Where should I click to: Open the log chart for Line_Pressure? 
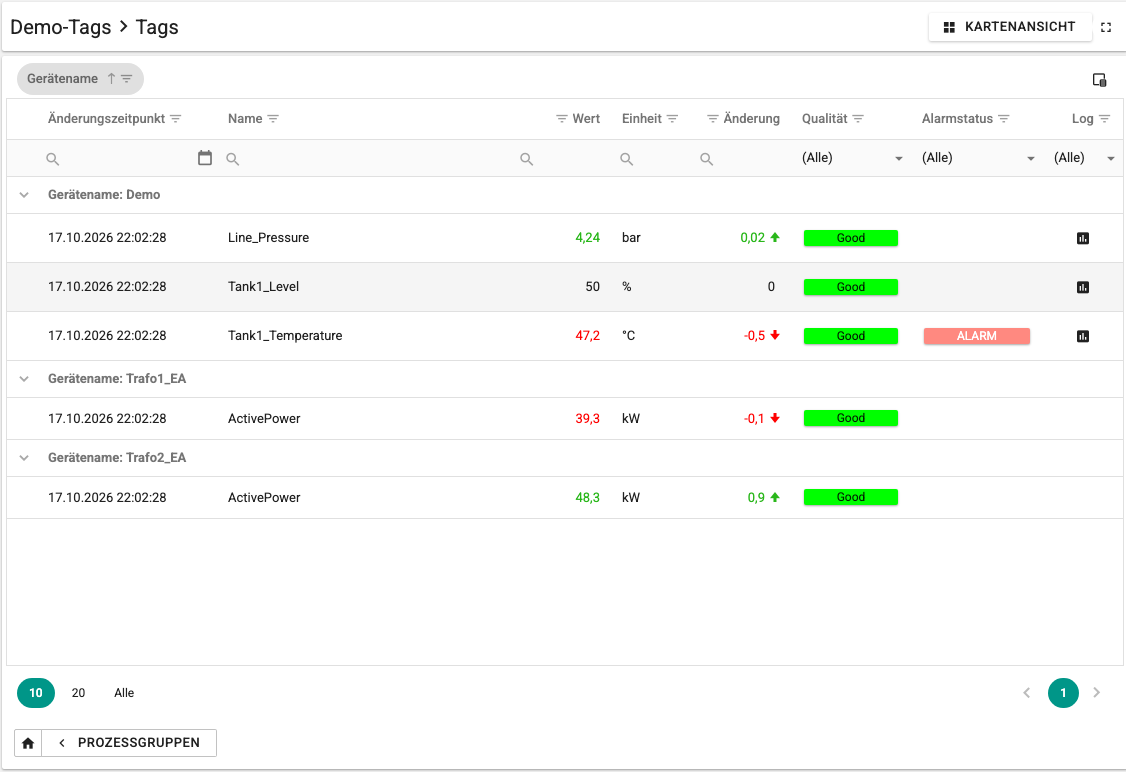point(1083,238)
